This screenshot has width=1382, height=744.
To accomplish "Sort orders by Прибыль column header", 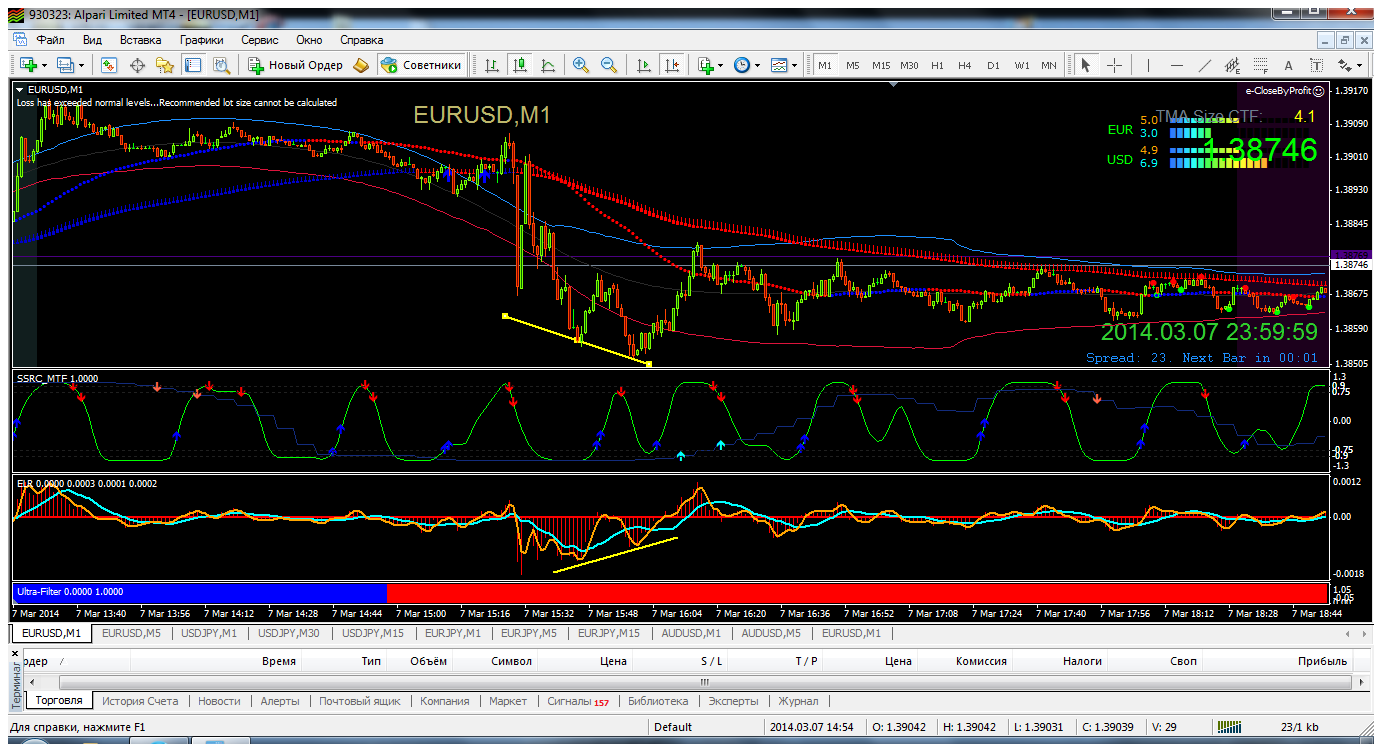I will (x=1322, y=661).
